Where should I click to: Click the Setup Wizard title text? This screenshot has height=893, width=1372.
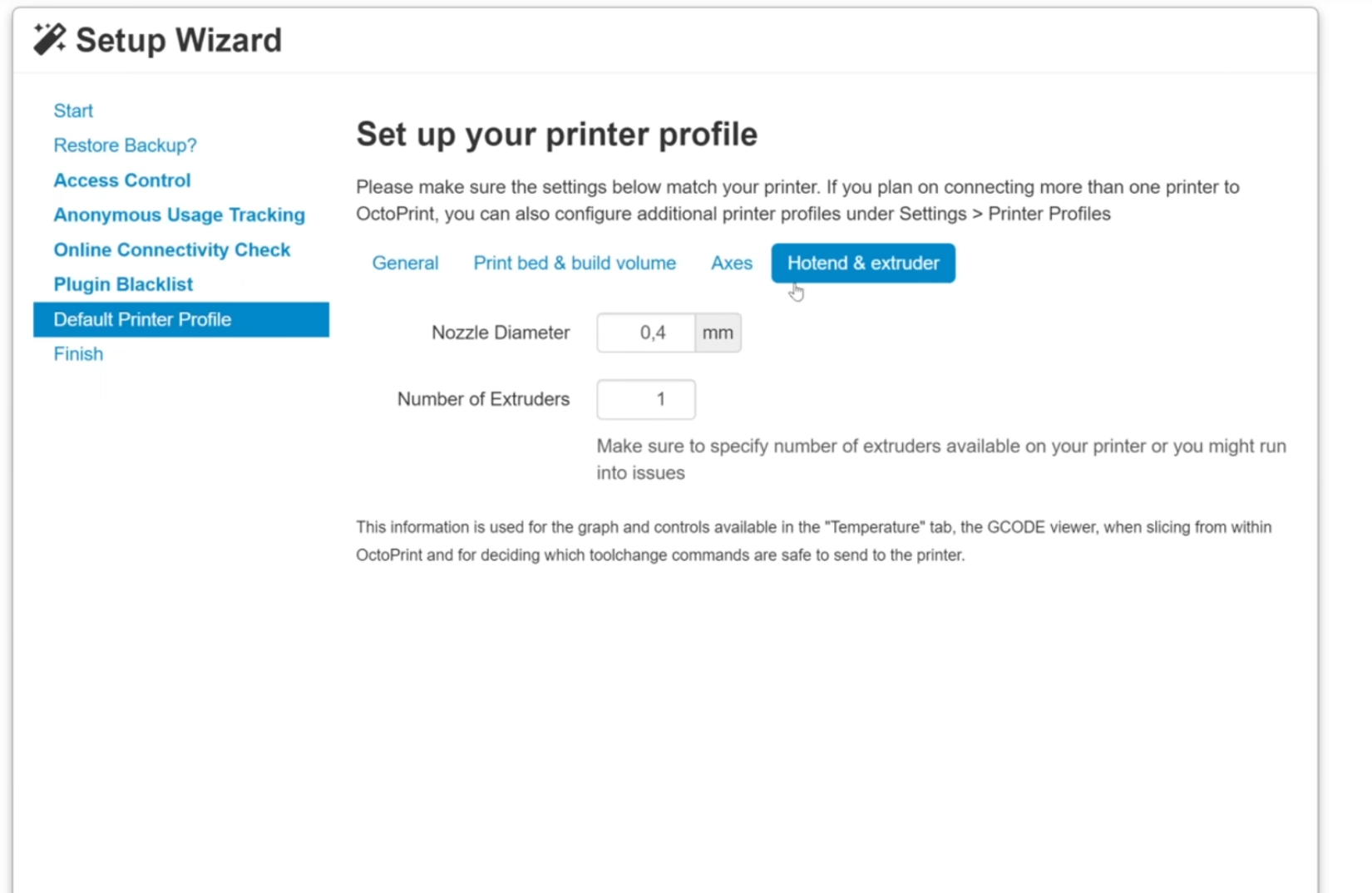178,39
